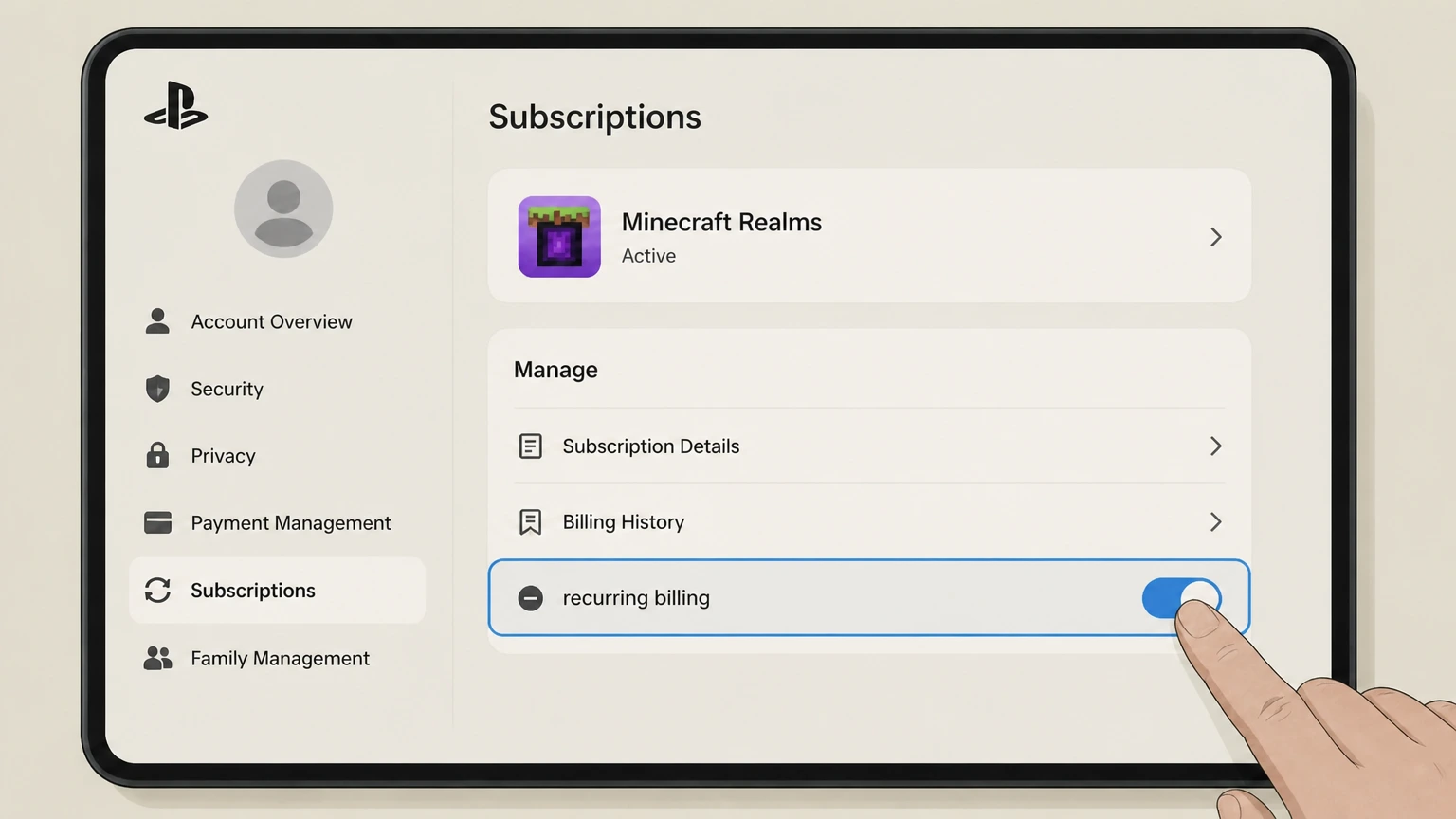The image size is (1456, 819).
Task: Click the Manage section heading
Action: click(x=555, y=370)
